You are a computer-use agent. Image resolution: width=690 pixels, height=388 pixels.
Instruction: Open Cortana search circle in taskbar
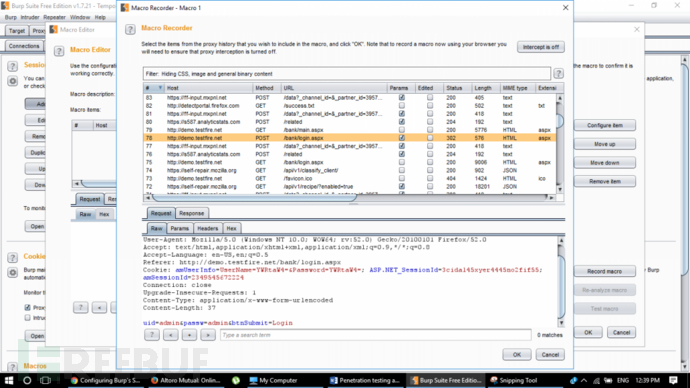point(27,380)
